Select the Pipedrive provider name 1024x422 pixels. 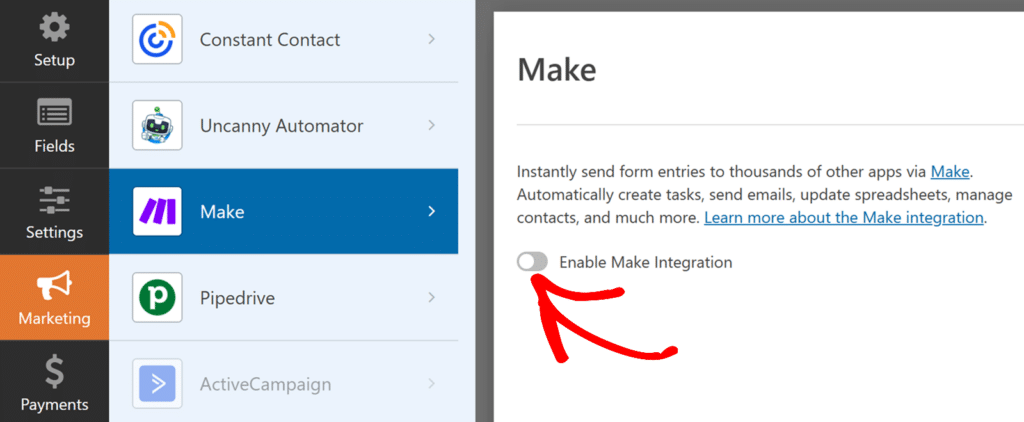pyautogui.click(x=237, y=299)
